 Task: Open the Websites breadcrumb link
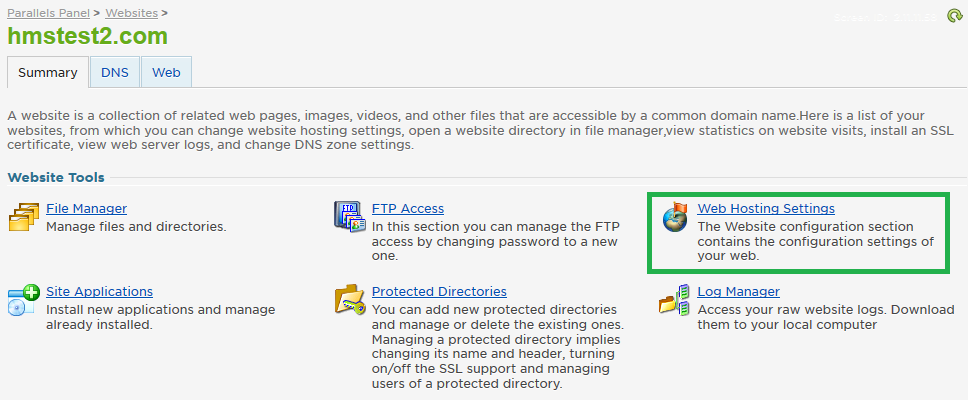pyautogui.click(x=131, y=12)
